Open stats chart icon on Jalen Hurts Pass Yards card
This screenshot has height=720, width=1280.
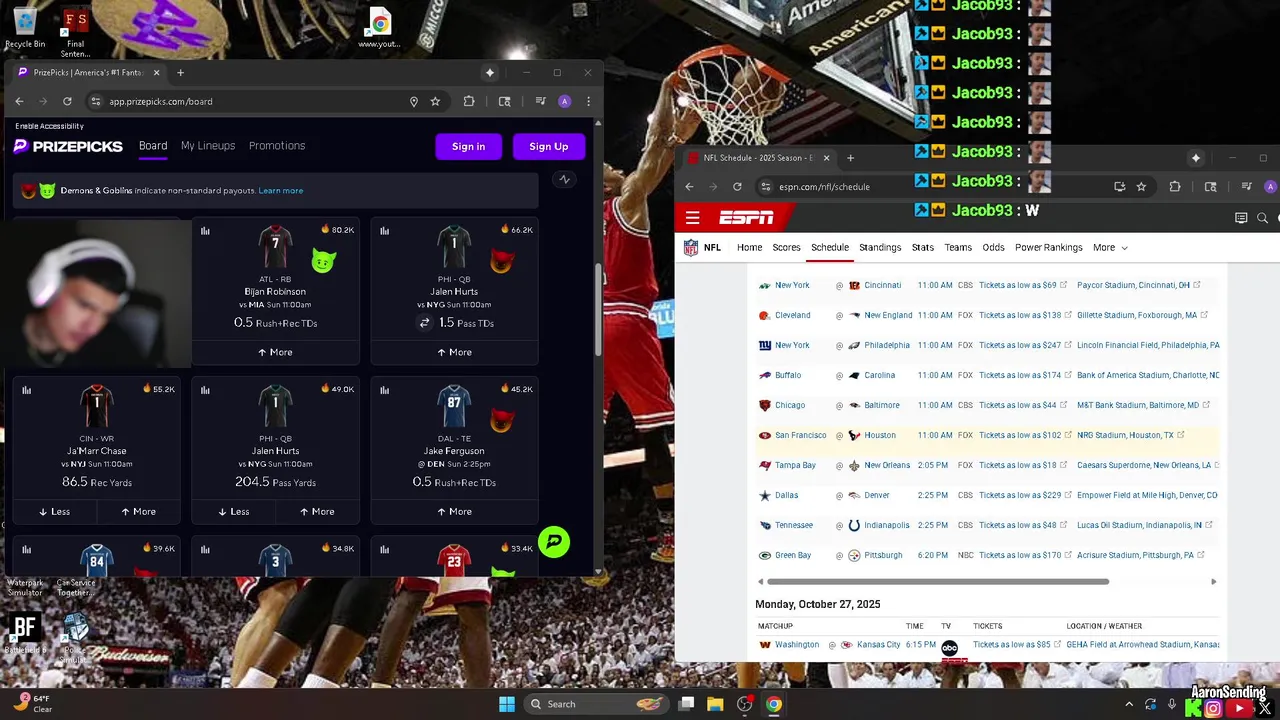tap(205, 390)
